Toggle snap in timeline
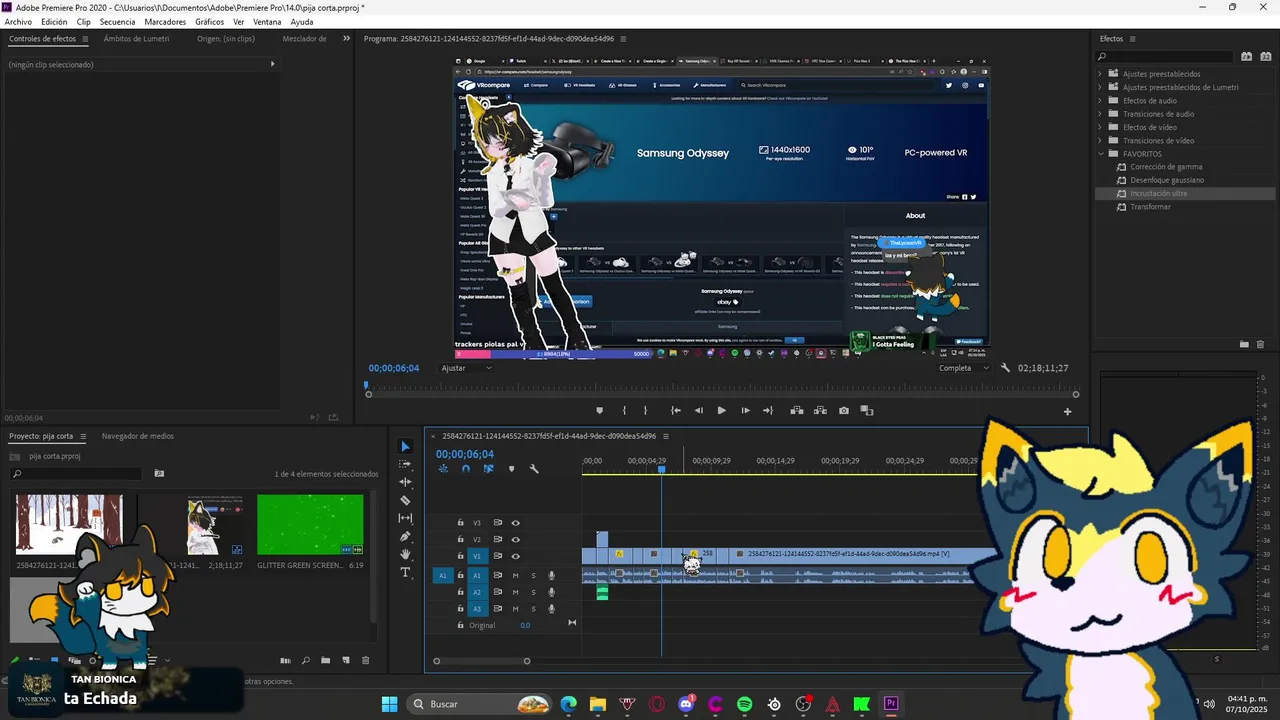Viewport: 1280px width, 720px height. click(x=465, y=468)
